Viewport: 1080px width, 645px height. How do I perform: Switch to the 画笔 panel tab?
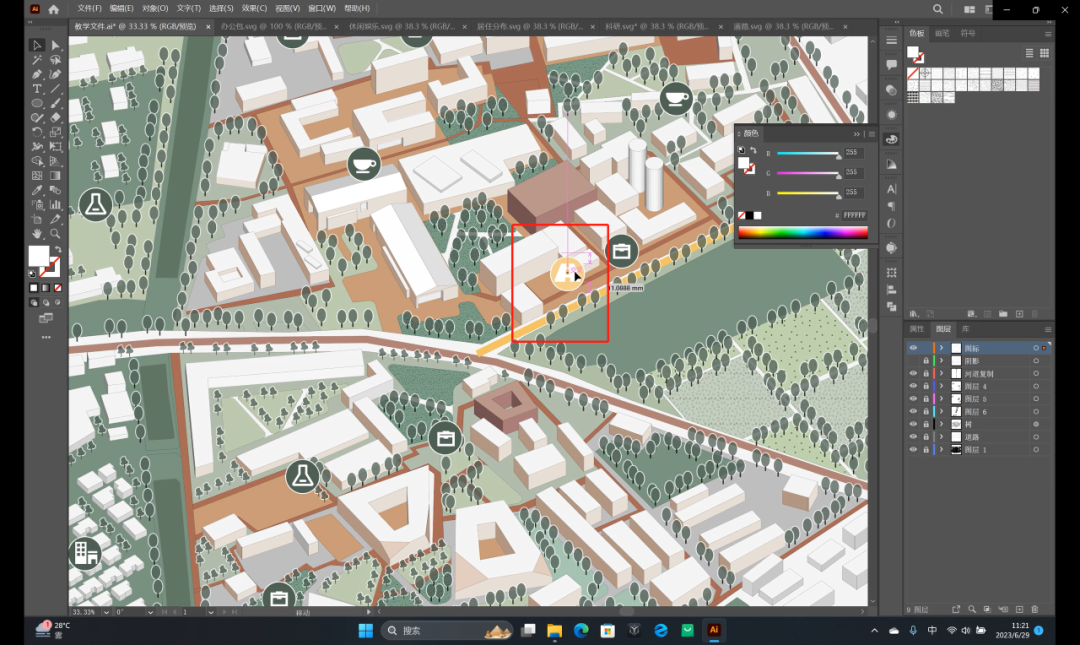coord(942,33)
